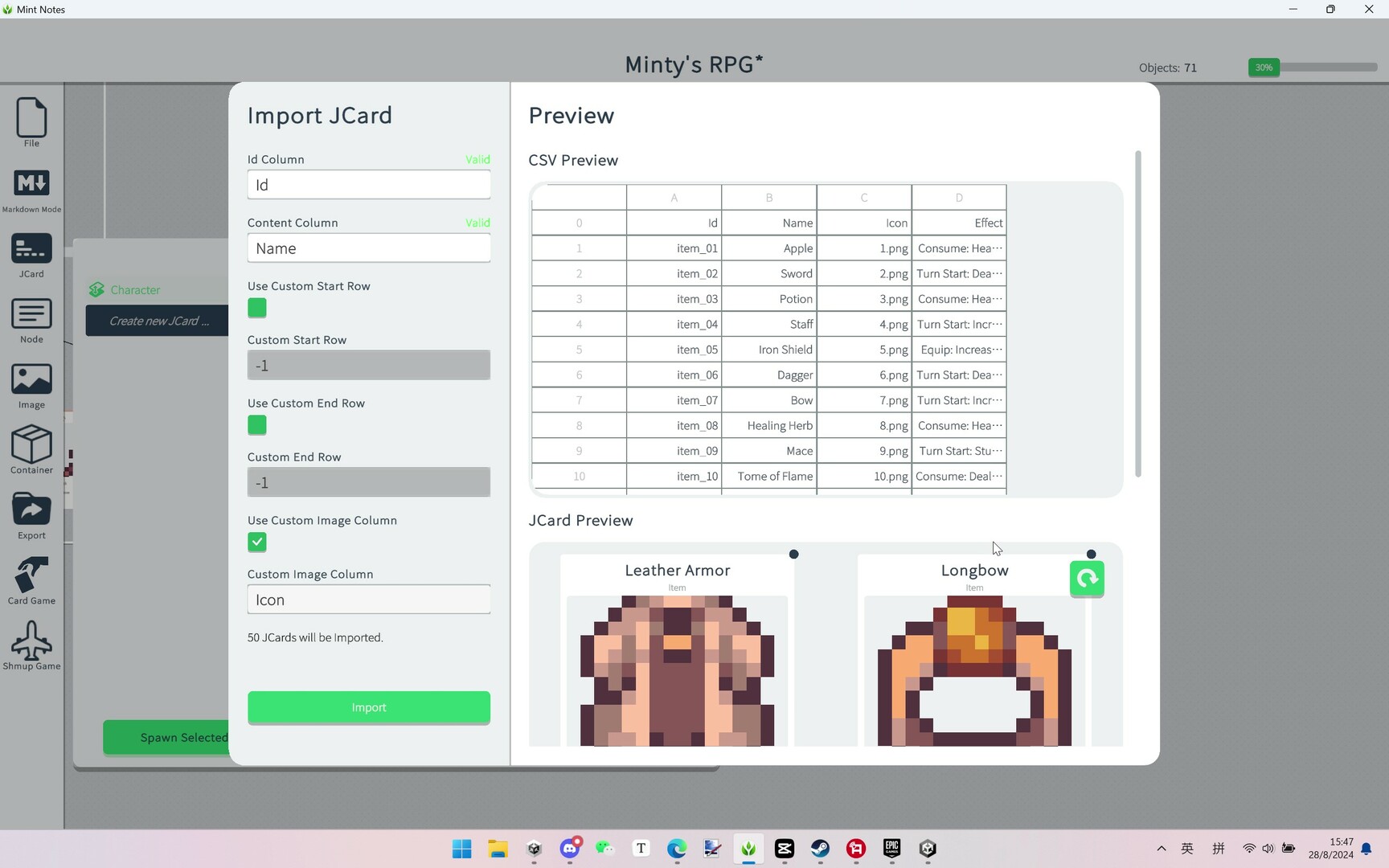Open Steam from the taskbar

(820, 849)
